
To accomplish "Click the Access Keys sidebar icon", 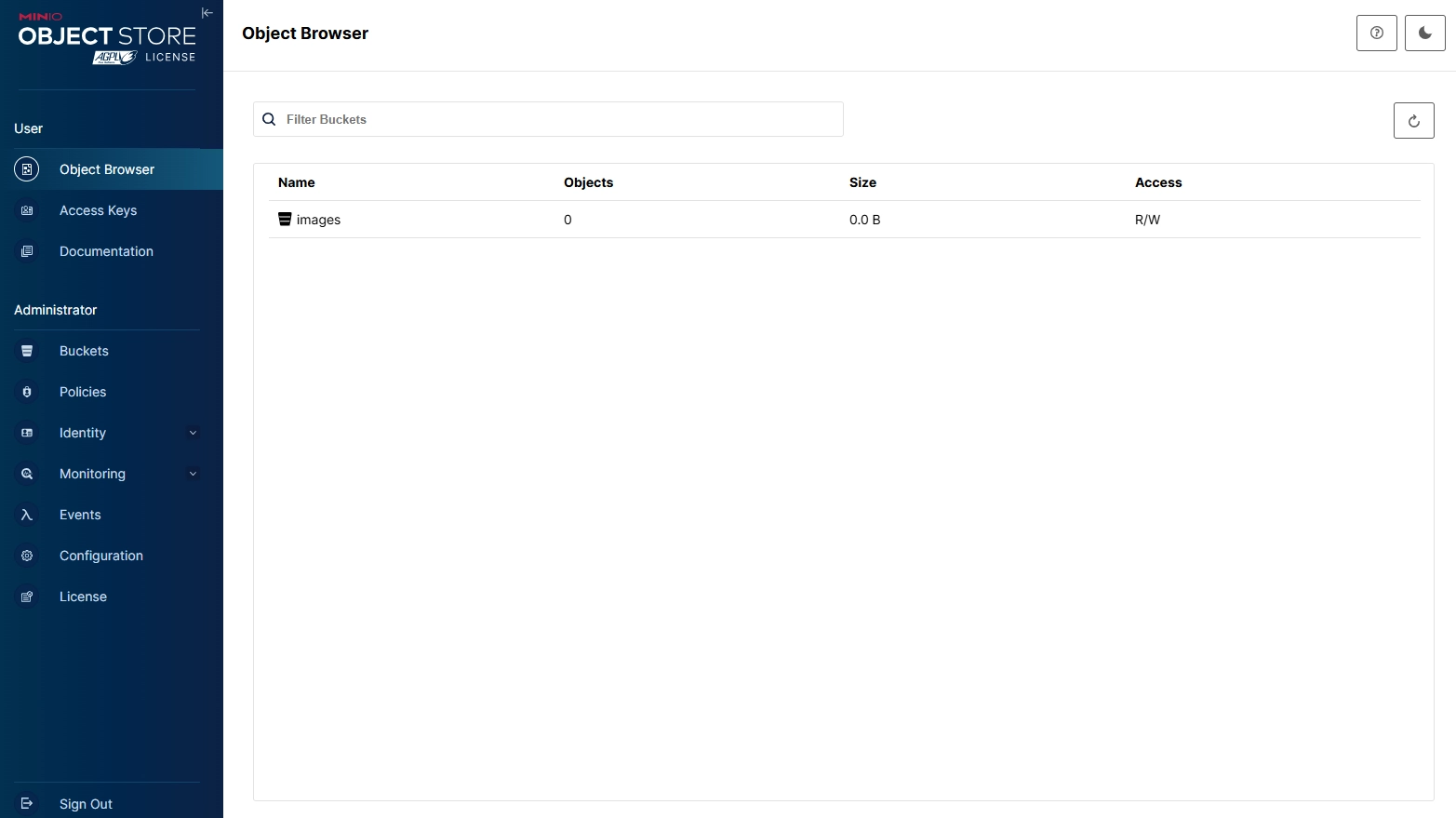I will click(27, 210).
